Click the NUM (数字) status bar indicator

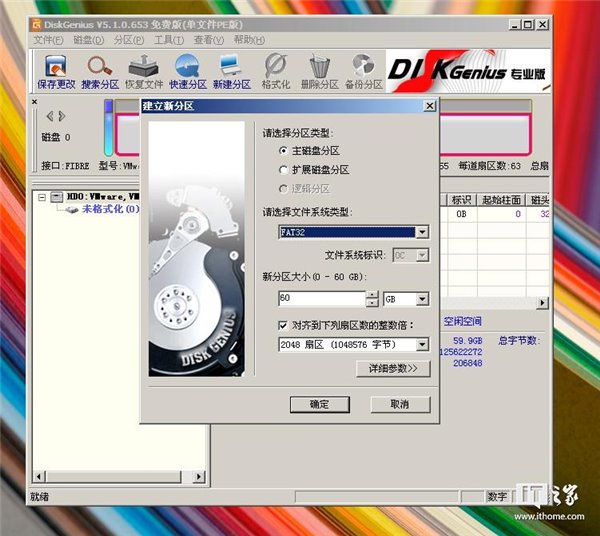(497, 497)
